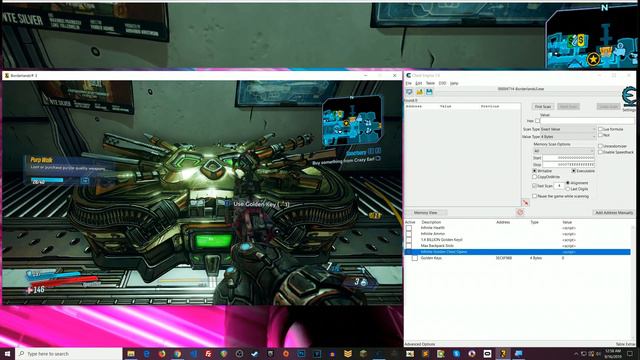Open the D3D menu in Cheat Engine
This screenshot has width=640, height=360.
click(442, 83)
